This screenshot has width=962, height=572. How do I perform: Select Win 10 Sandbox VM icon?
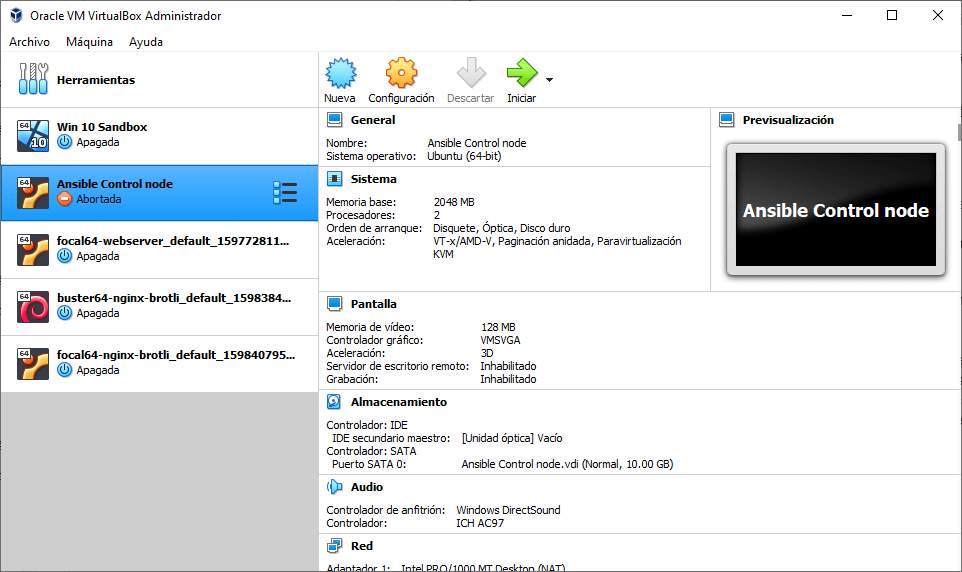[x=33, y=136]
